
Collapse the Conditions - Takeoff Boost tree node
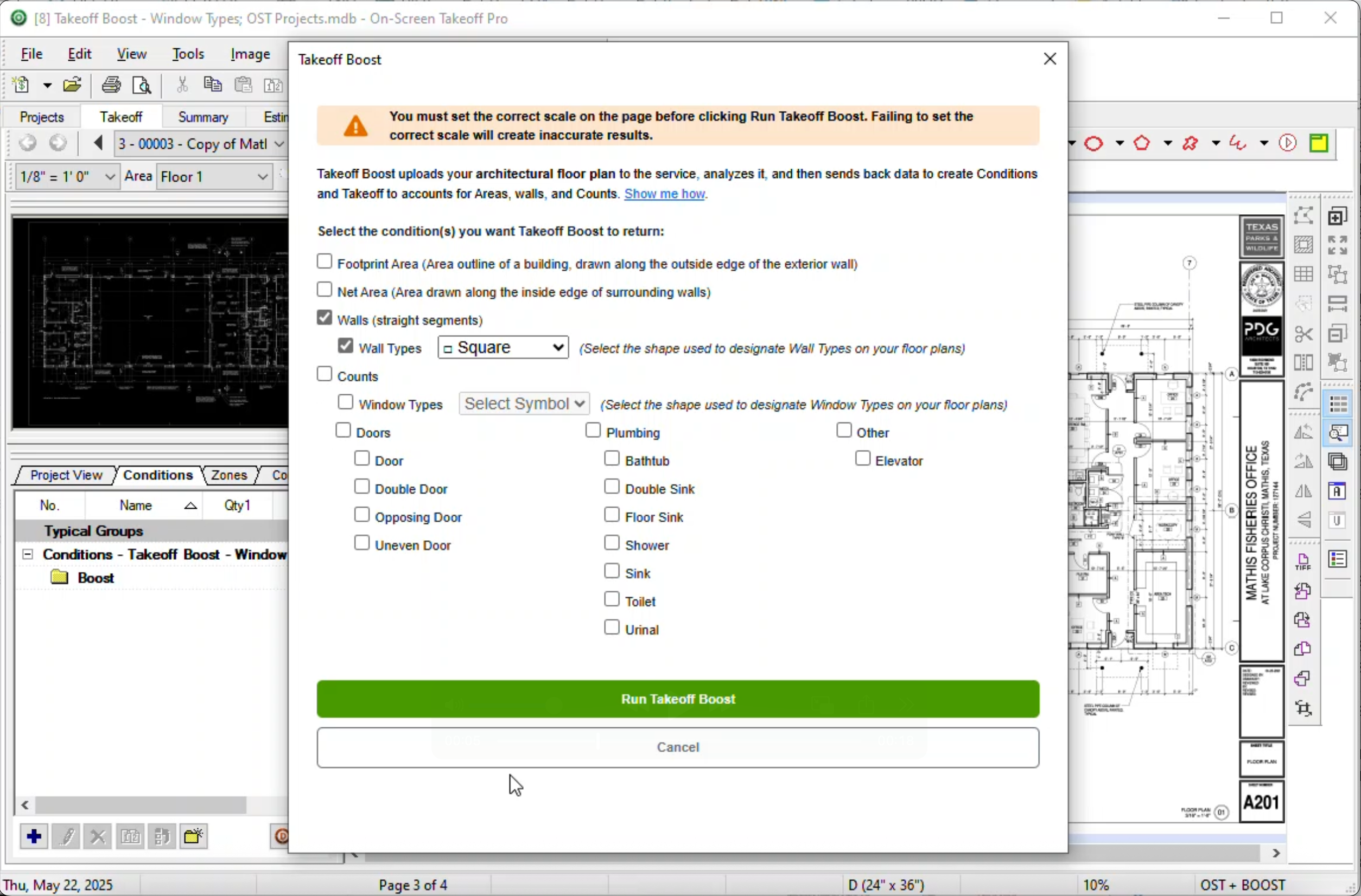click(27, 554)
